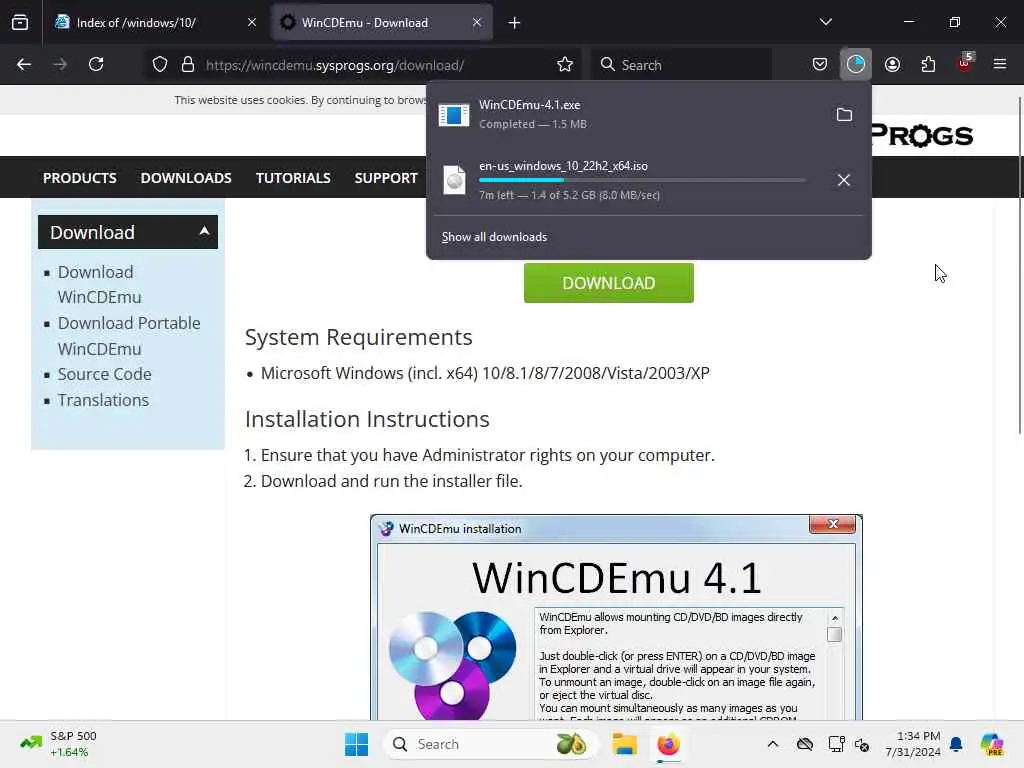Click 'Installation Instructions' heading text
1024x768 pixels.
(x=367, y=419)
